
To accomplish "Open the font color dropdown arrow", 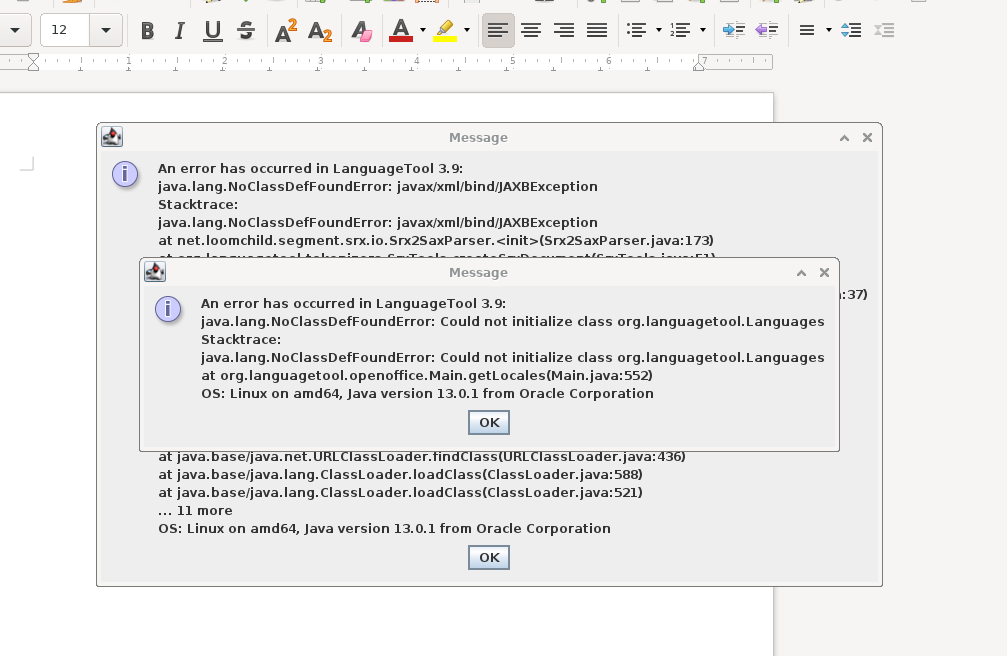I will [423, 30].
